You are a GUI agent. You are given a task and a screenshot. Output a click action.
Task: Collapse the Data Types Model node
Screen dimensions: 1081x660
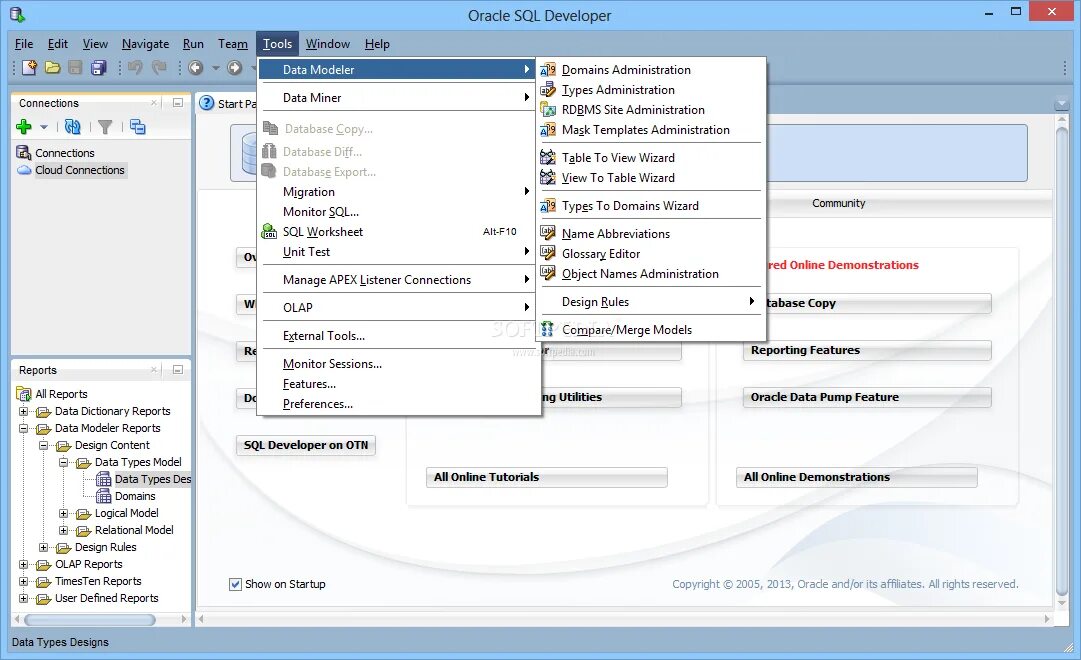63,462
